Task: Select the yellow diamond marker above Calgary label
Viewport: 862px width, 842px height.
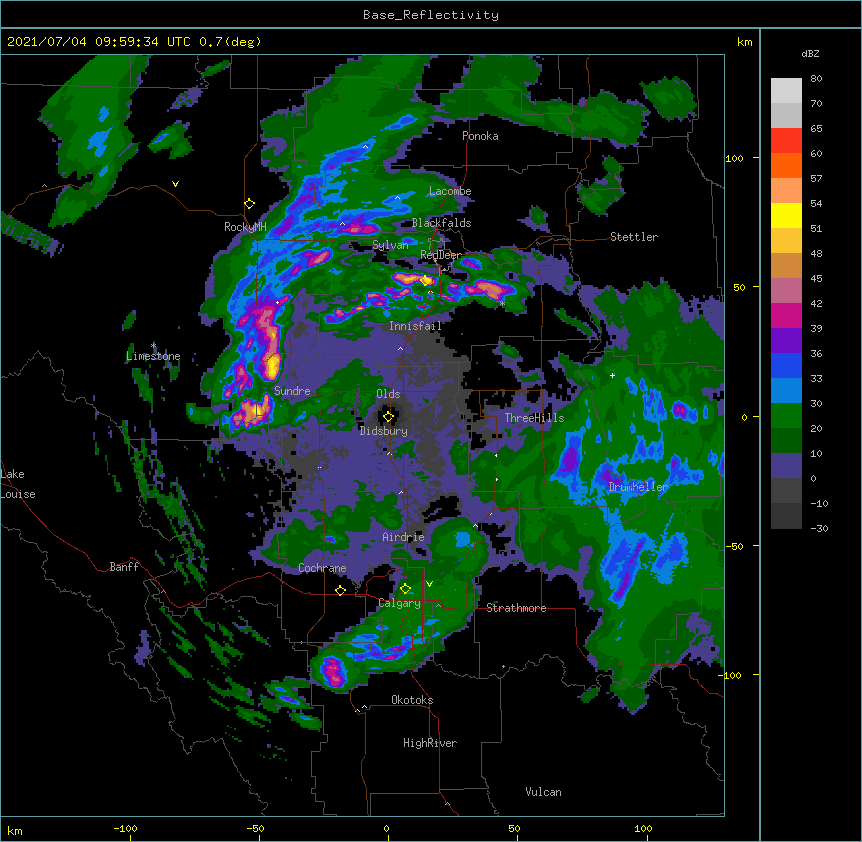Action: pyautogui.click(x=405, y=589)
